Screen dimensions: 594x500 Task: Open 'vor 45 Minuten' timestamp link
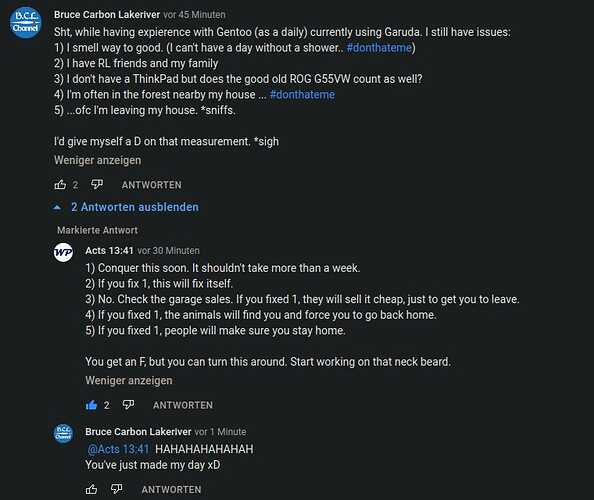(194, 15)
